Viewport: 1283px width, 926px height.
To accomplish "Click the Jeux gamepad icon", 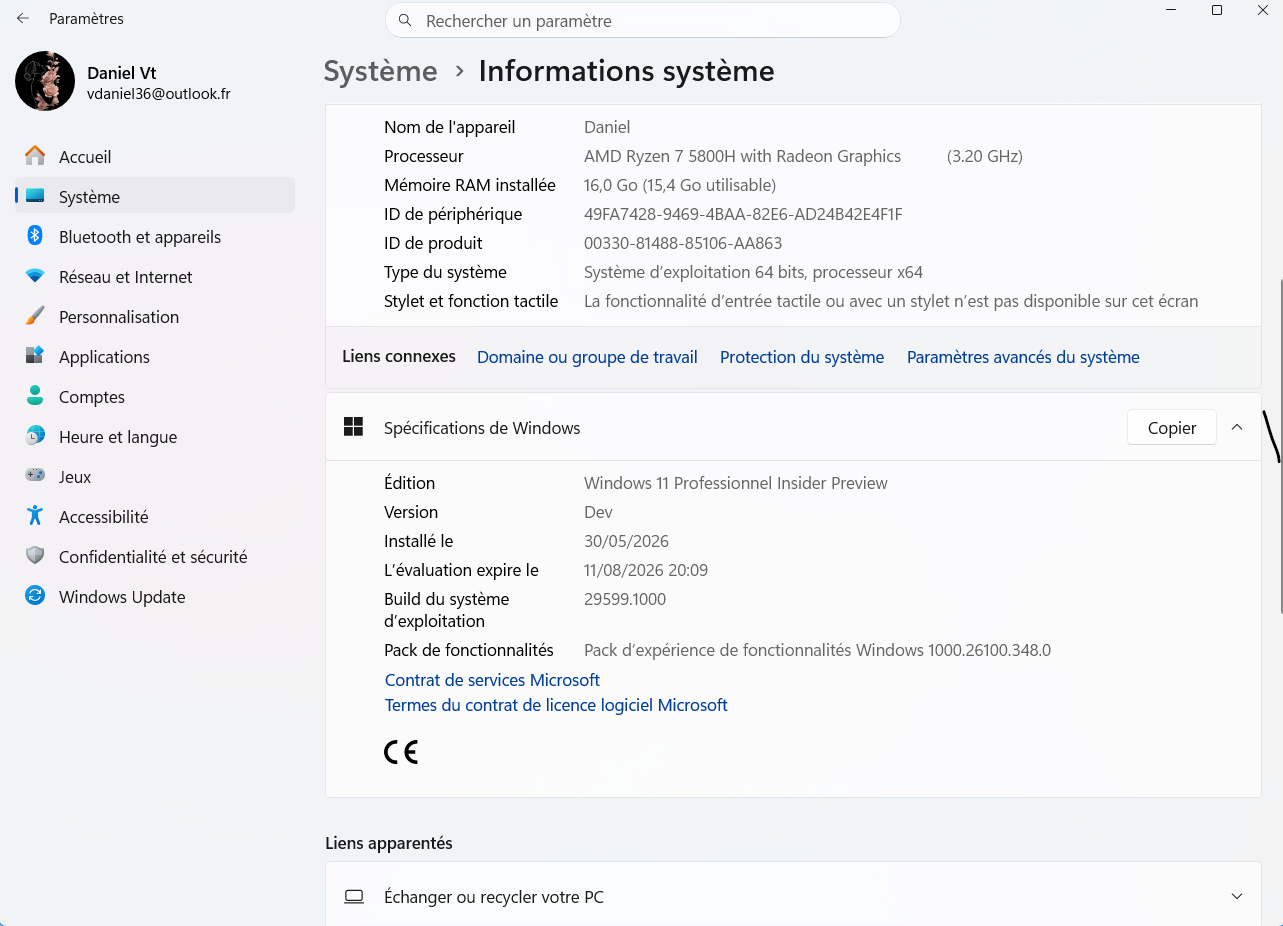I will [35, 476].
